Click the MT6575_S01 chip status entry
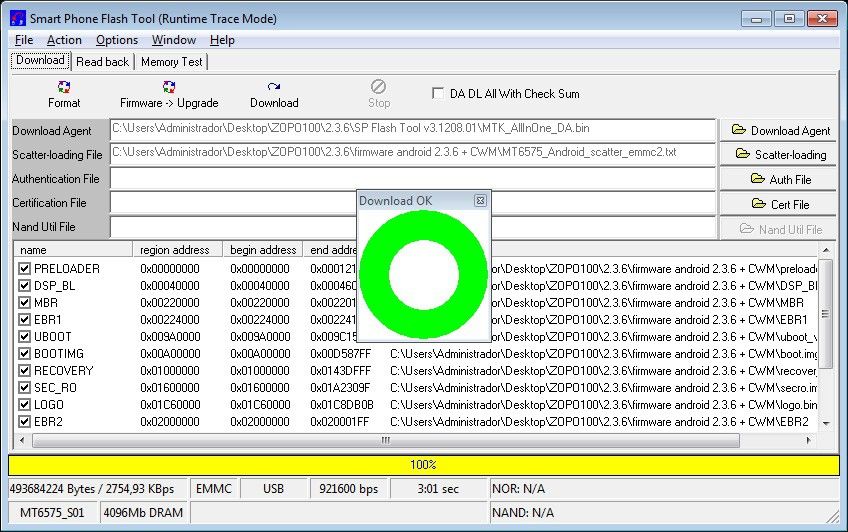Screen dimensions: 848x532 (52, 513)
